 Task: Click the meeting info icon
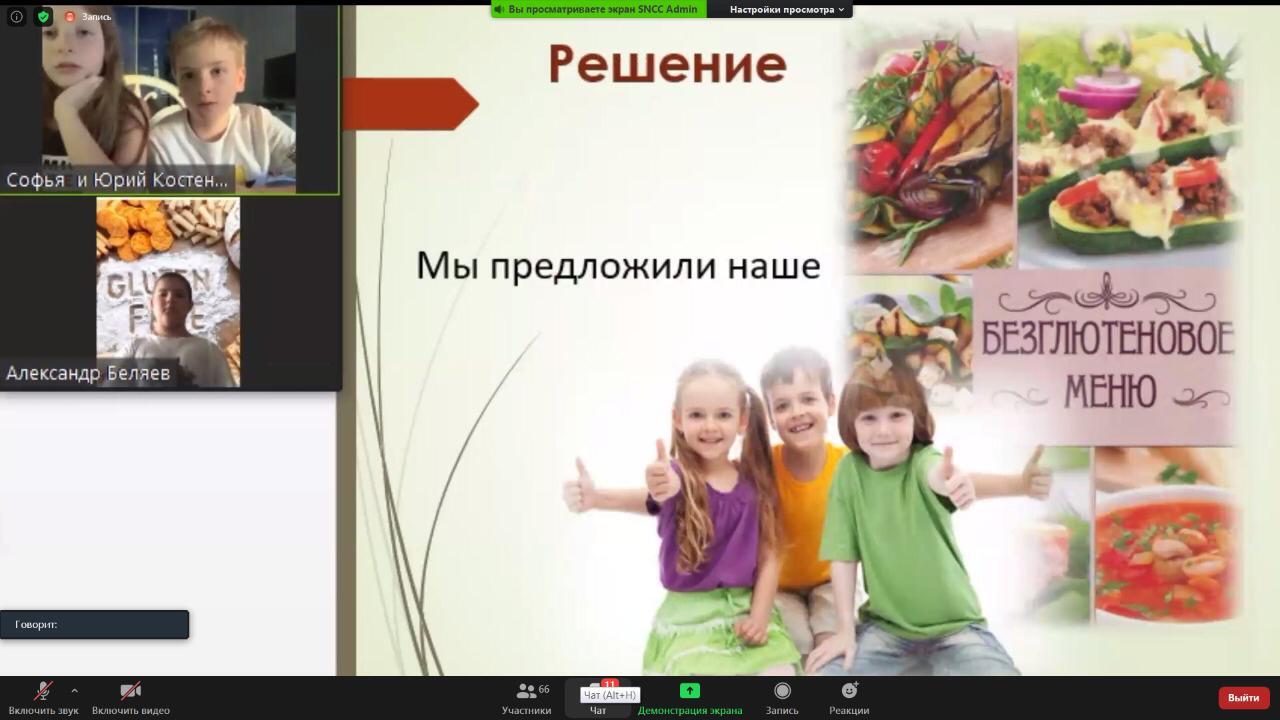(x=16, y=16)
